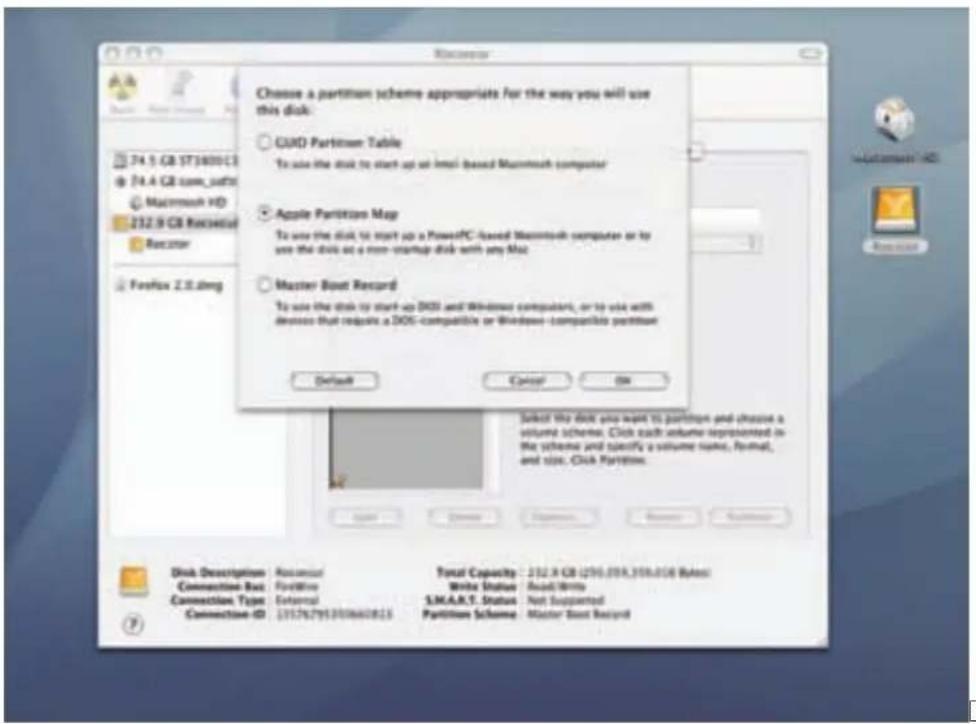Viewport: 976px width, 724px height.
Task: Click the toolbar hide pill in title bar
Action: tap(810, 54)
